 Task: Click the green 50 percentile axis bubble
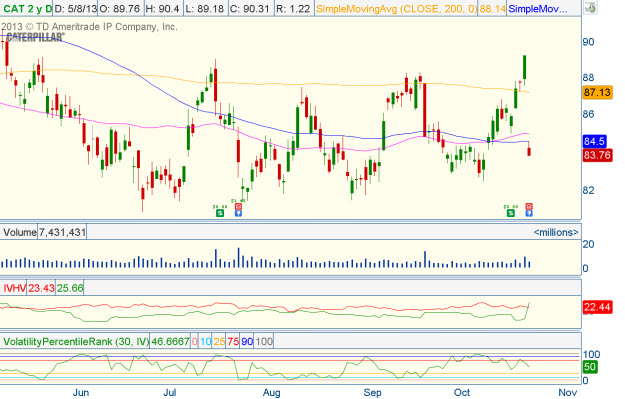pyautogui.click(x=590, y=367)
